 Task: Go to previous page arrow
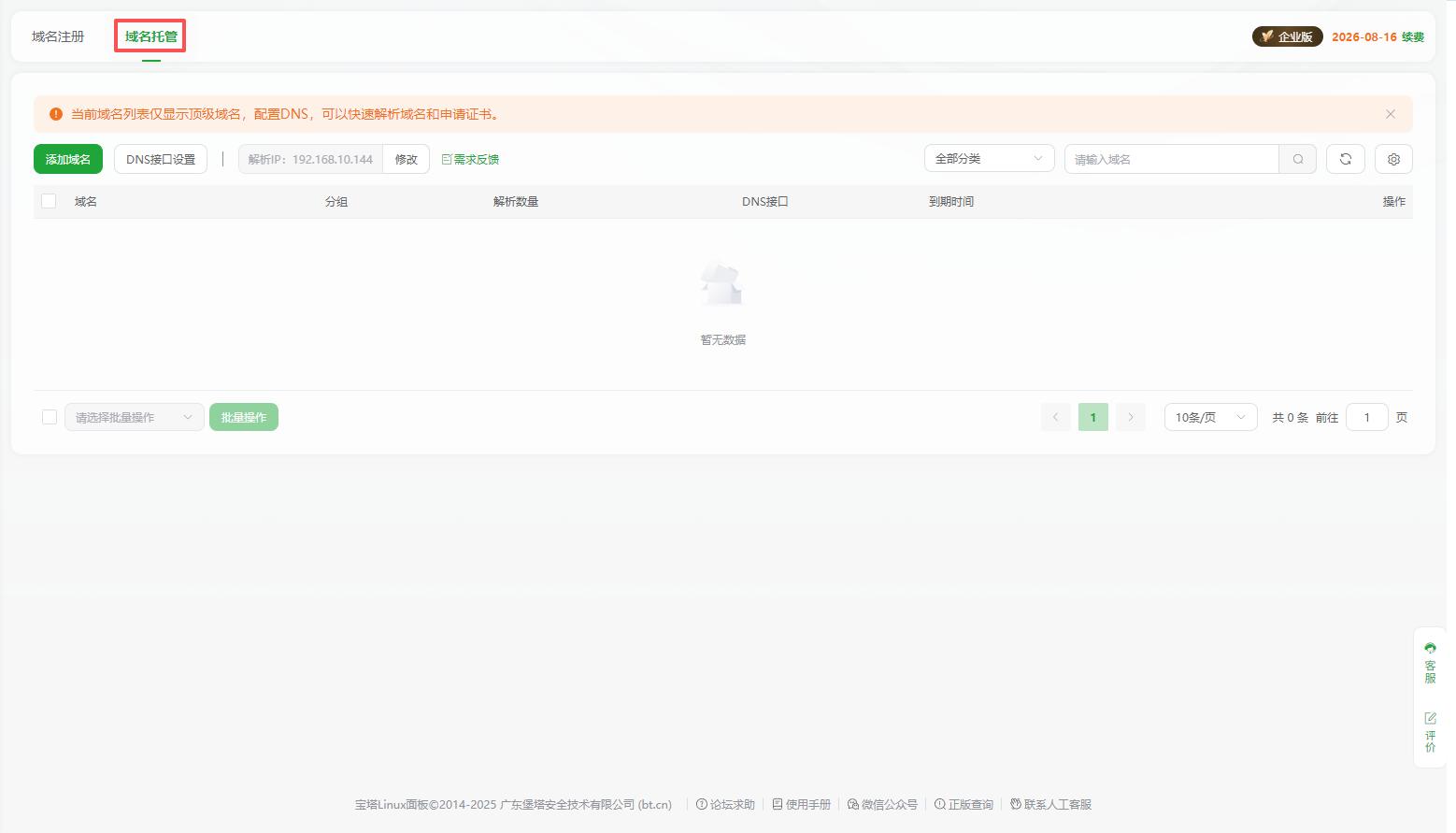point(1055,417)
